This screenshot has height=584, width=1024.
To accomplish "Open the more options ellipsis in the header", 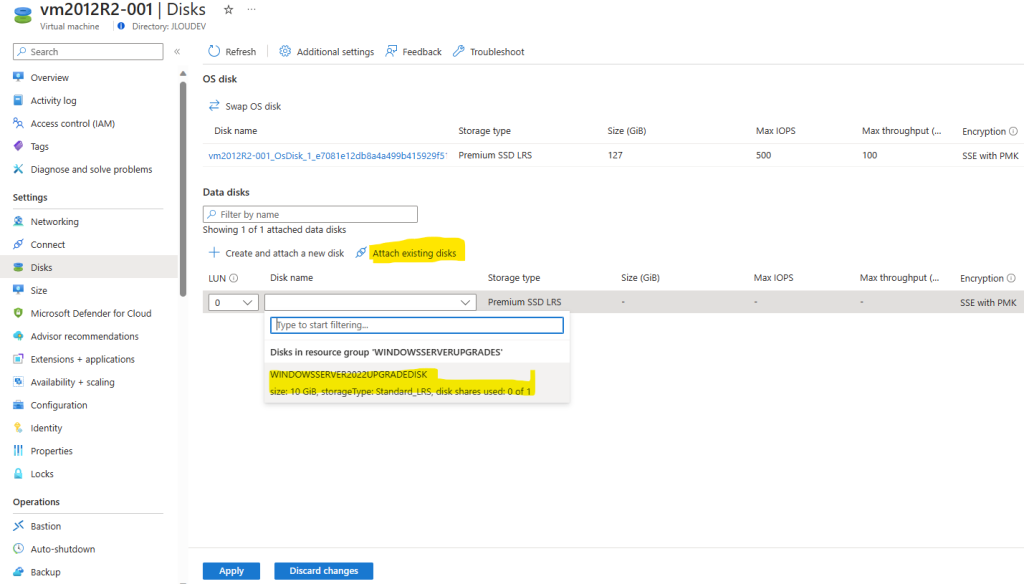I will click(251, 10).
